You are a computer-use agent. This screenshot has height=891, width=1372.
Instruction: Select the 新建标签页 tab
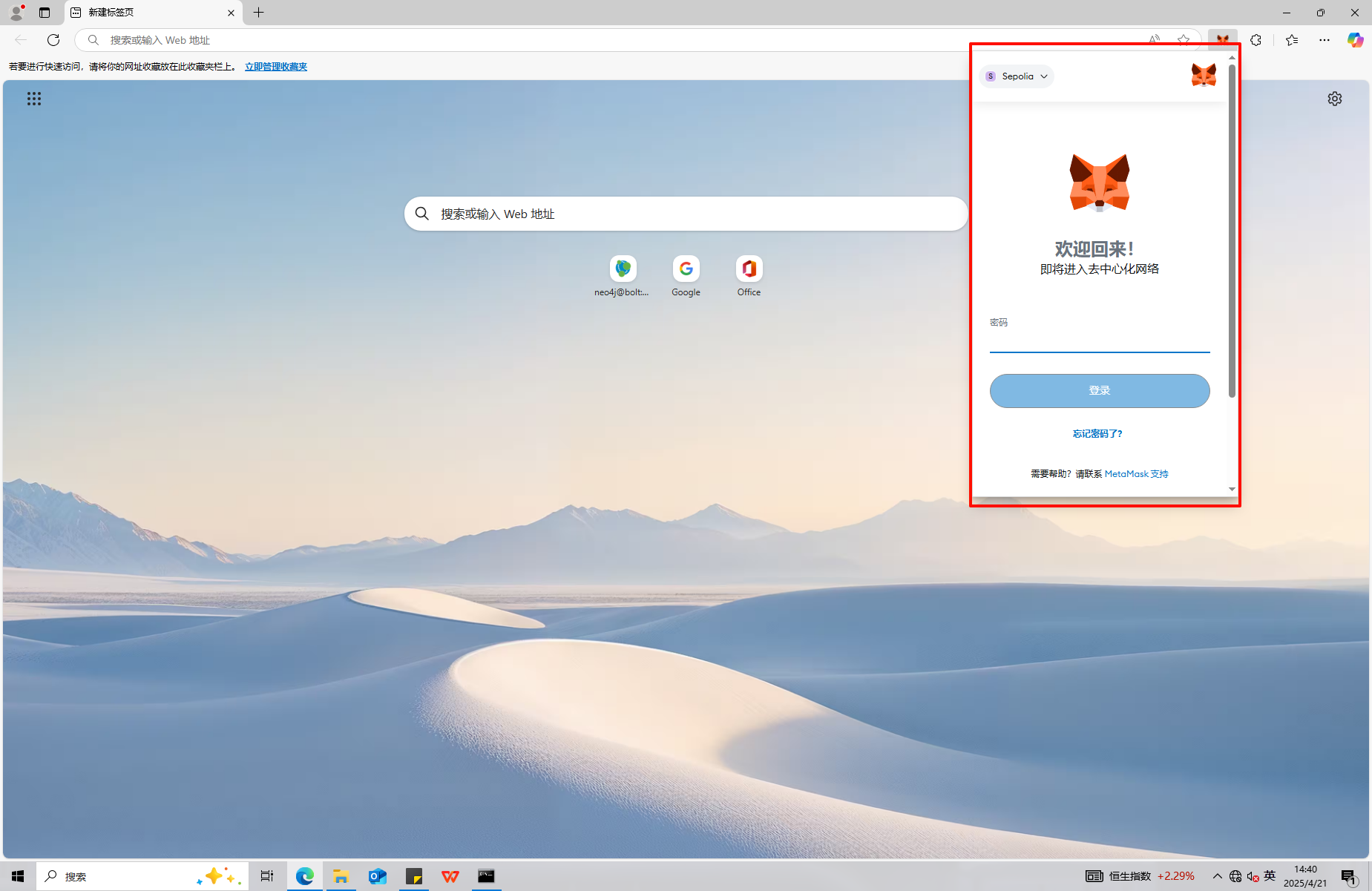click(154, 13)
